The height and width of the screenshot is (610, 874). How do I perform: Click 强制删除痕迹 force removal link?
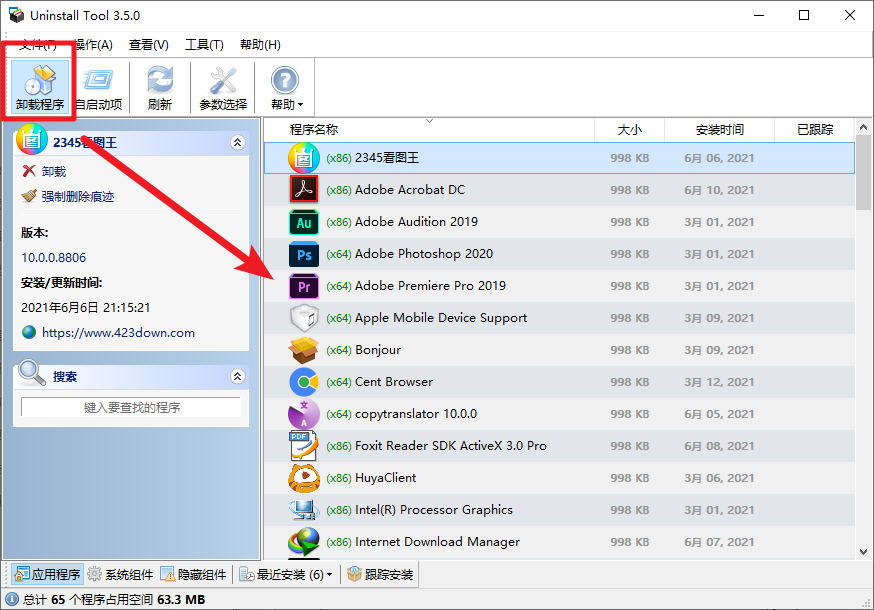click(78, 196)
